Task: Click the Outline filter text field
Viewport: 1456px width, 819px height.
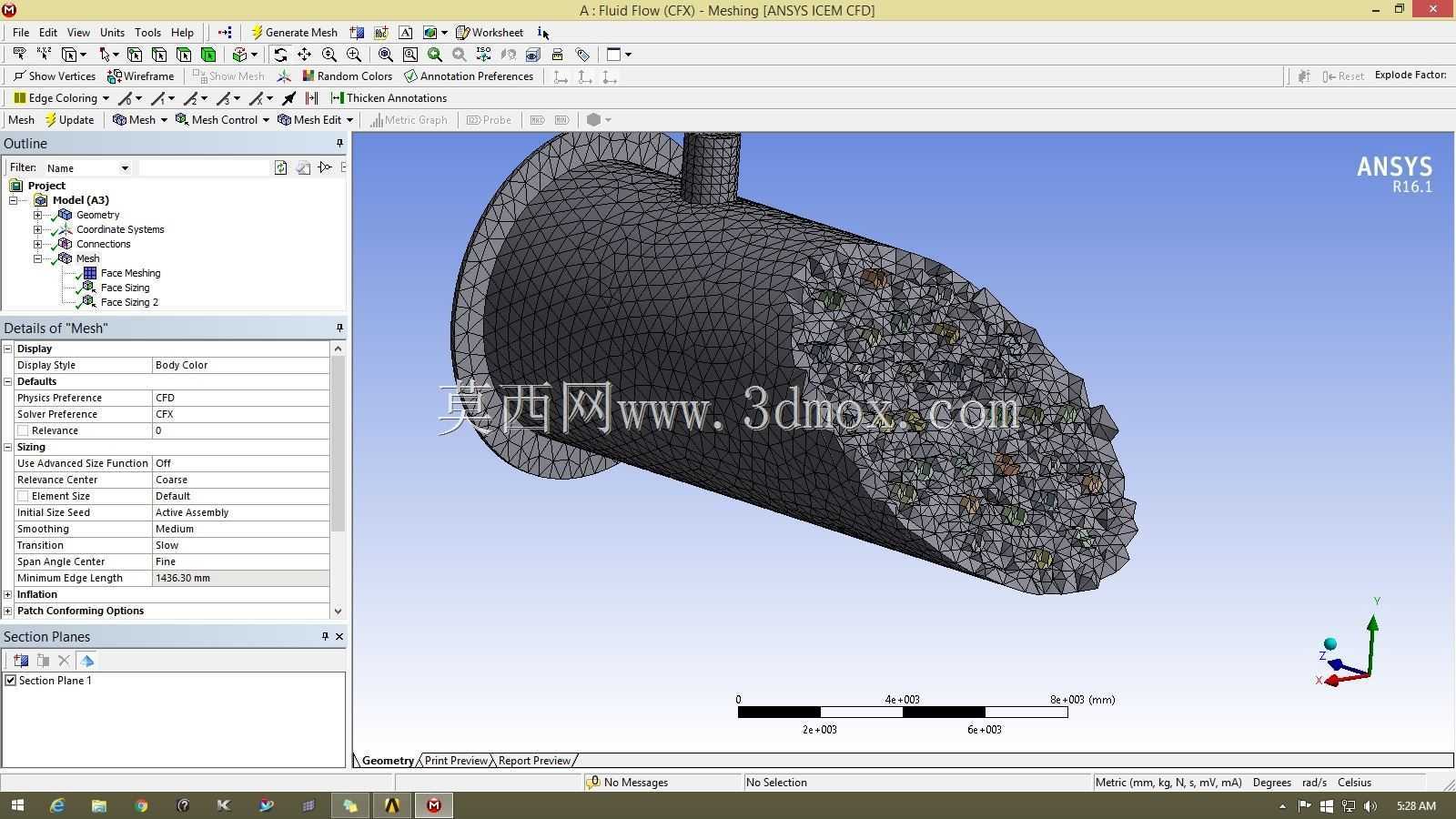Action: point(204,167)
